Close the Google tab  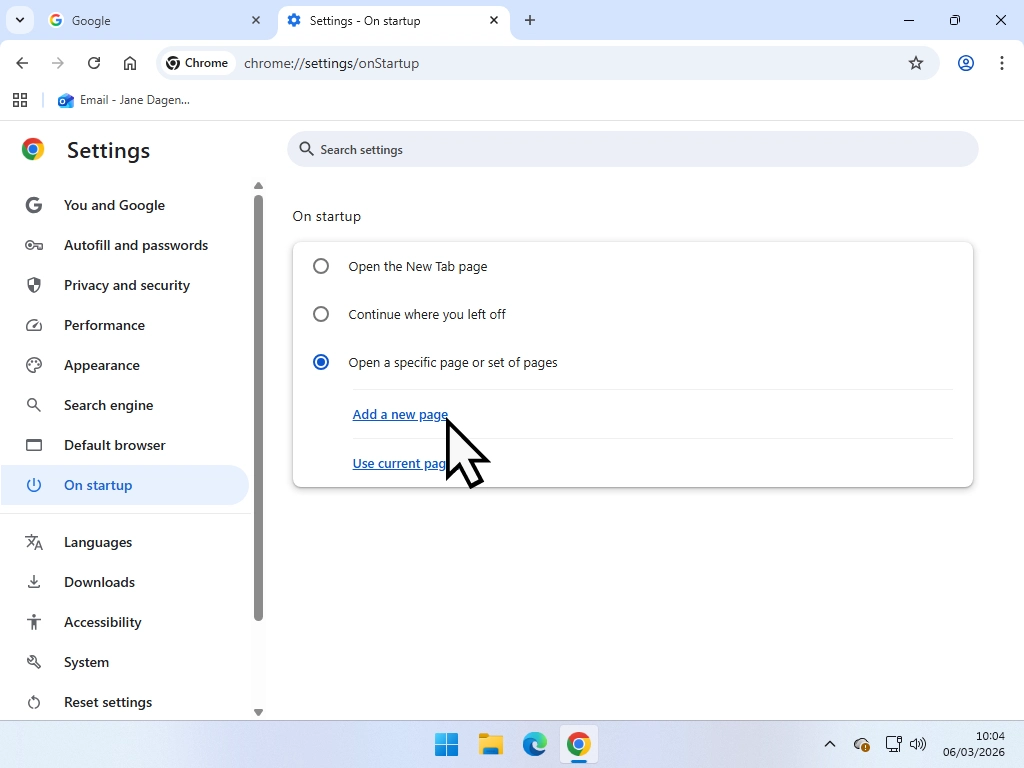(256, 21)
